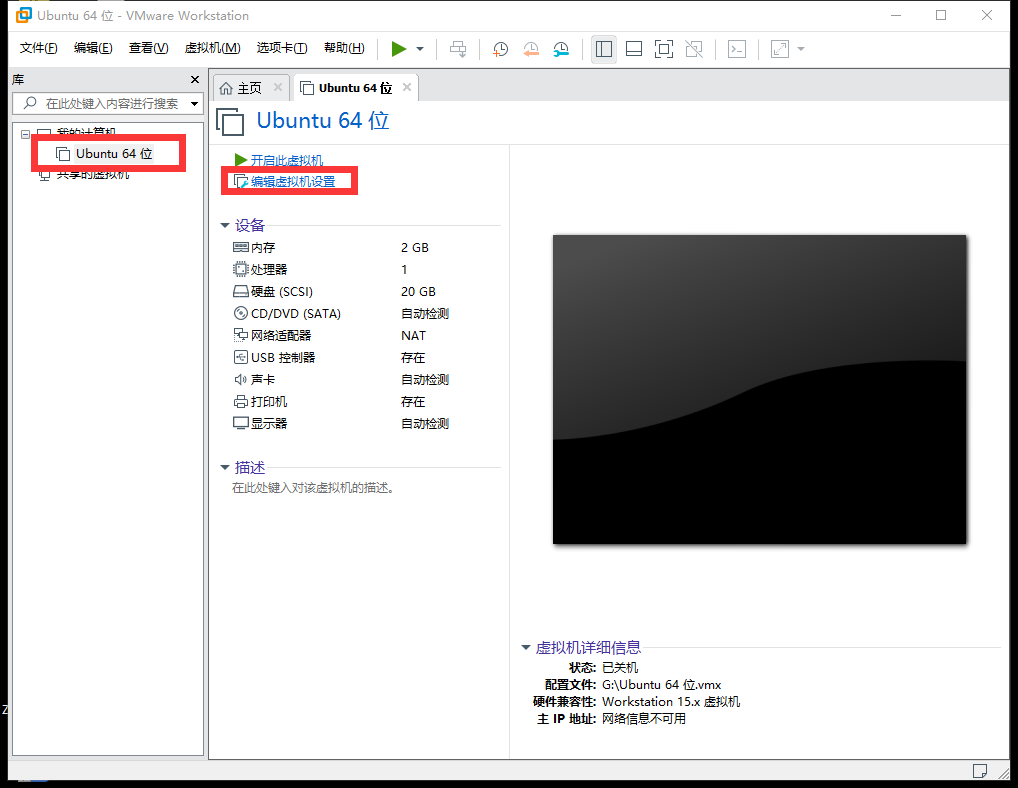1018x788 pixels.
Task: Collapse the 描述 section
Action: [225, 467]
